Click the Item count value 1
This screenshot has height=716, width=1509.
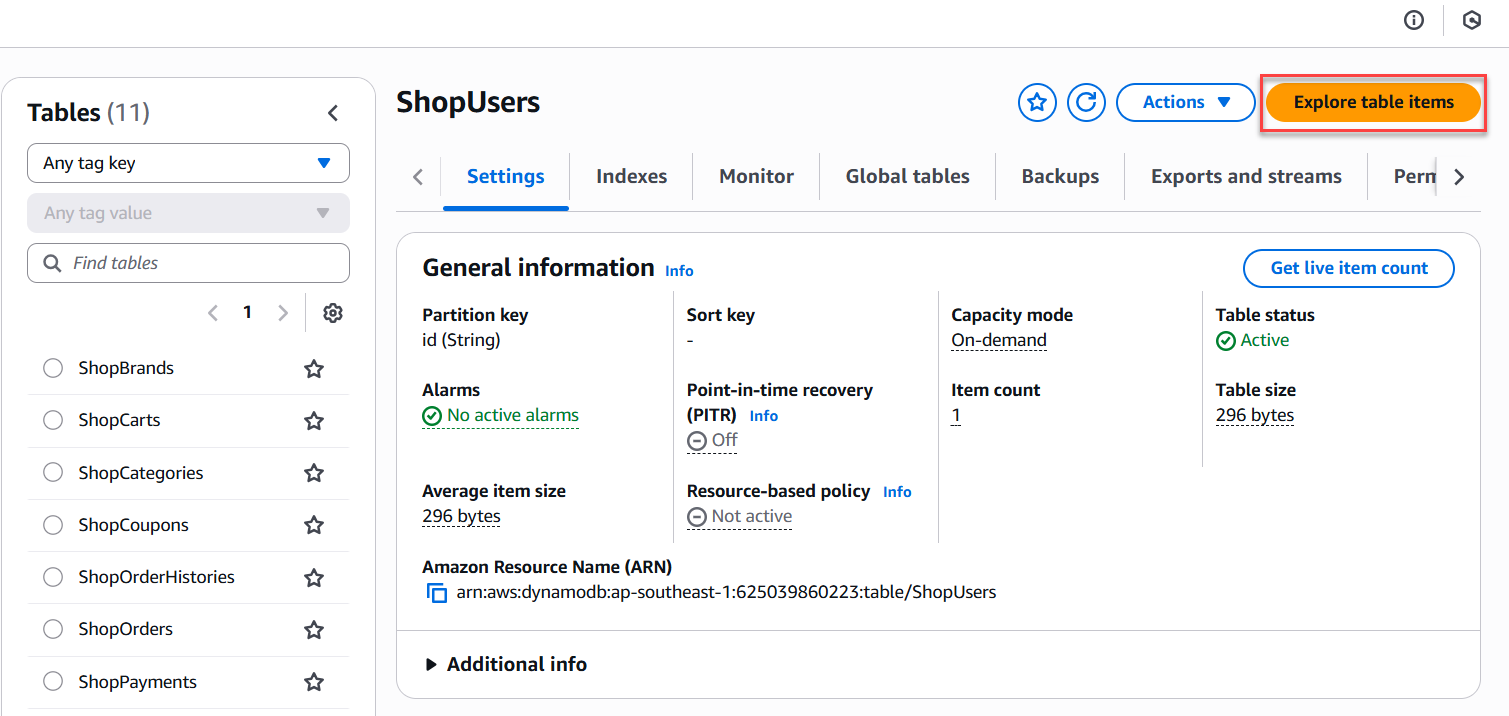tap(956, 416)
